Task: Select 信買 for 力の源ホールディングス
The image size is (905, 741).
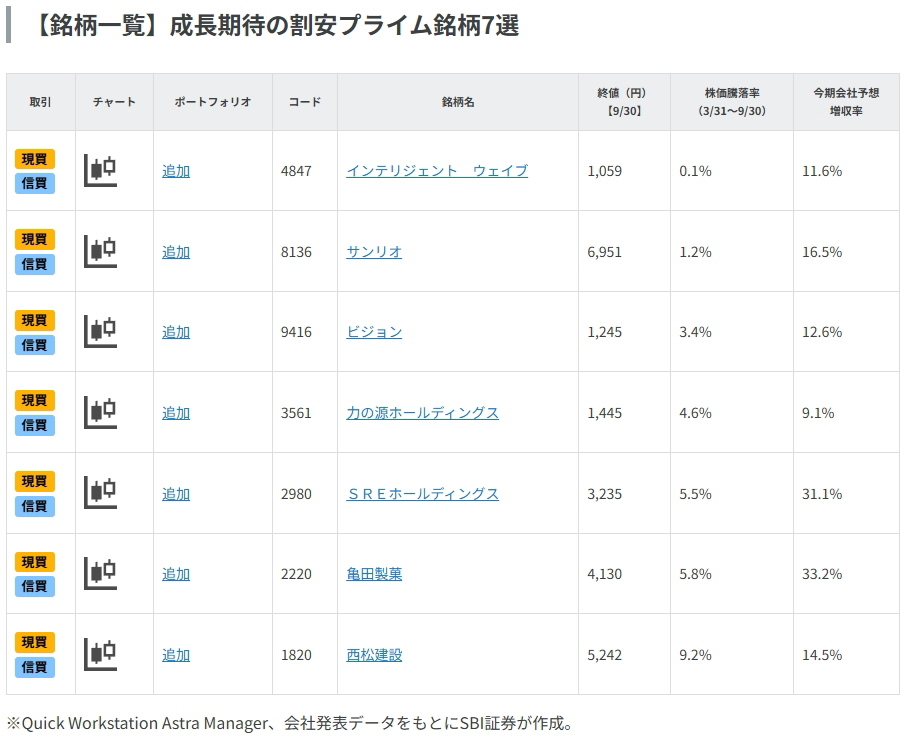Action: pyautogui.click(x=35, y=425)
